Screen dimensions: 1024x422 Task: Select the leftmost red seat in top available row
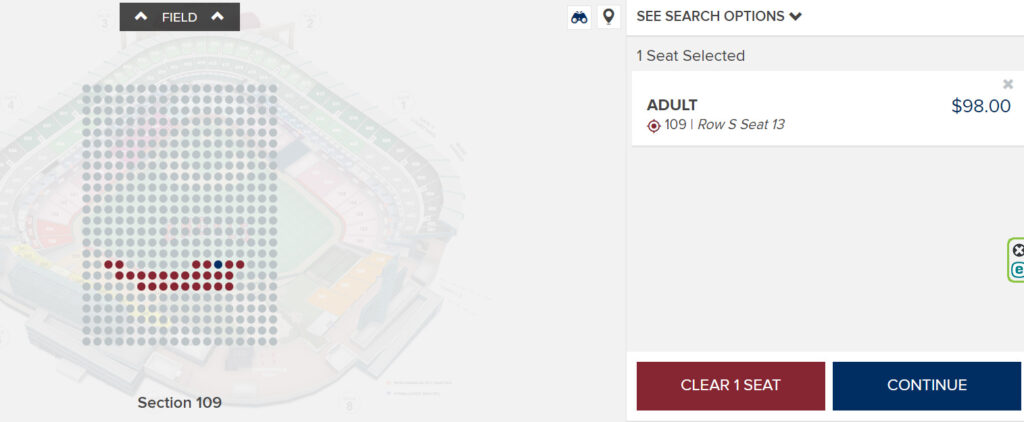pyautogui.click(x=108, y=264)
